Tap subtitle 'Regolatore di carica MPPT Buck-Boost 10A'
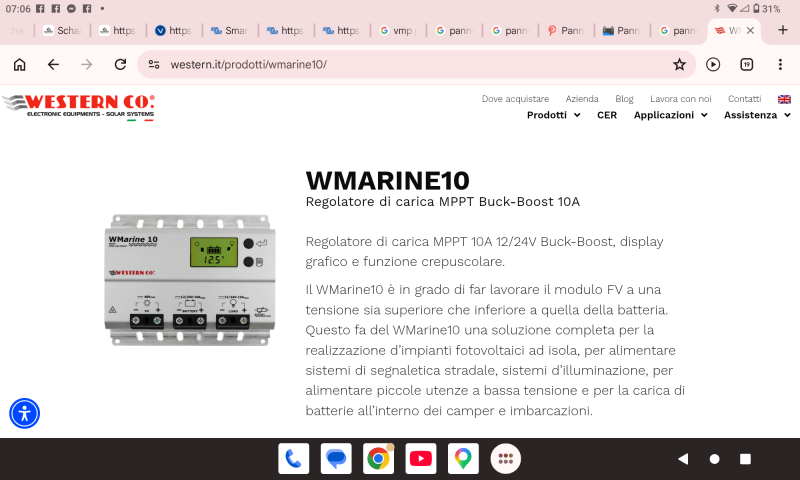Screen dimensions: 800x480 click(442, 202)
